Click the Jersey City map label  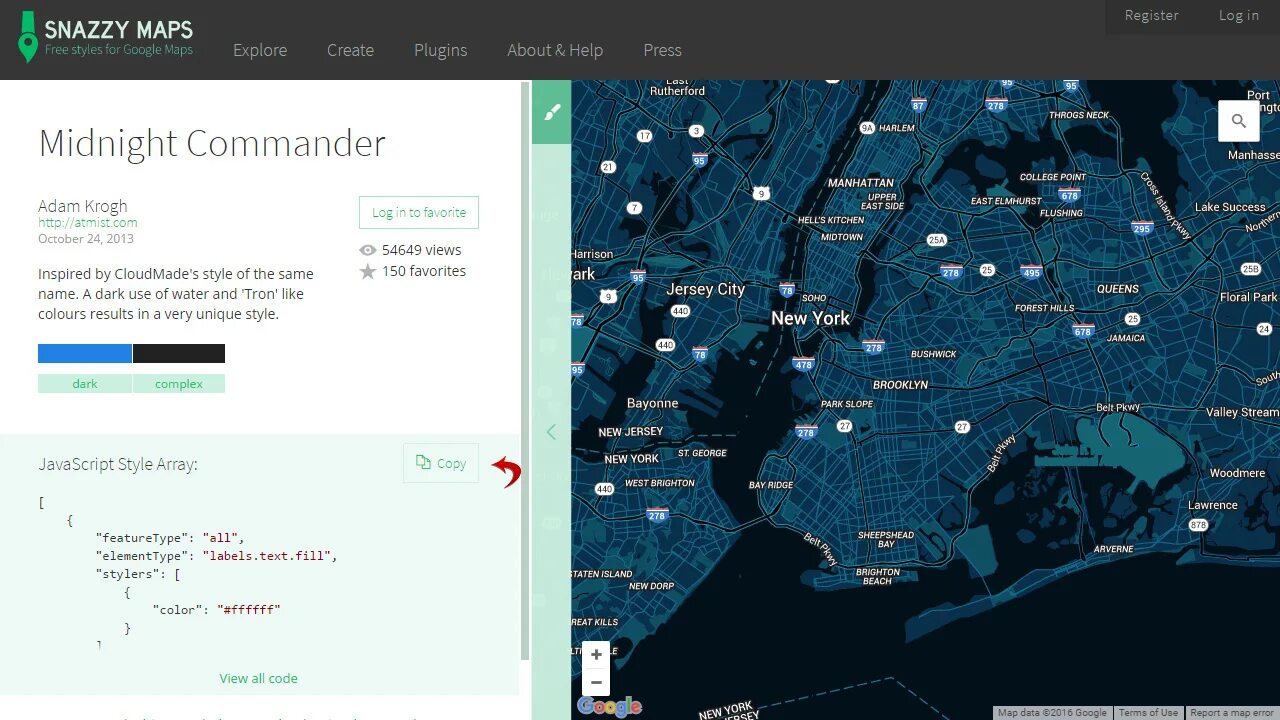[x=706, y=289]
